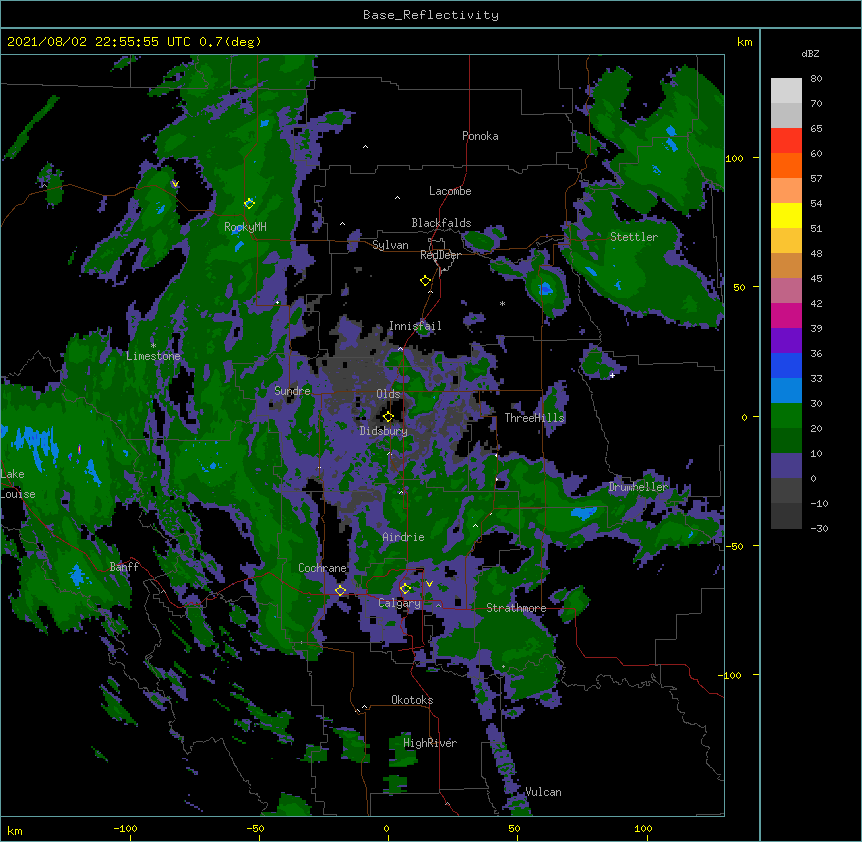Screen dimensions: 862x842
Task: Click the Ponoka city label
Action: (480, 136)
